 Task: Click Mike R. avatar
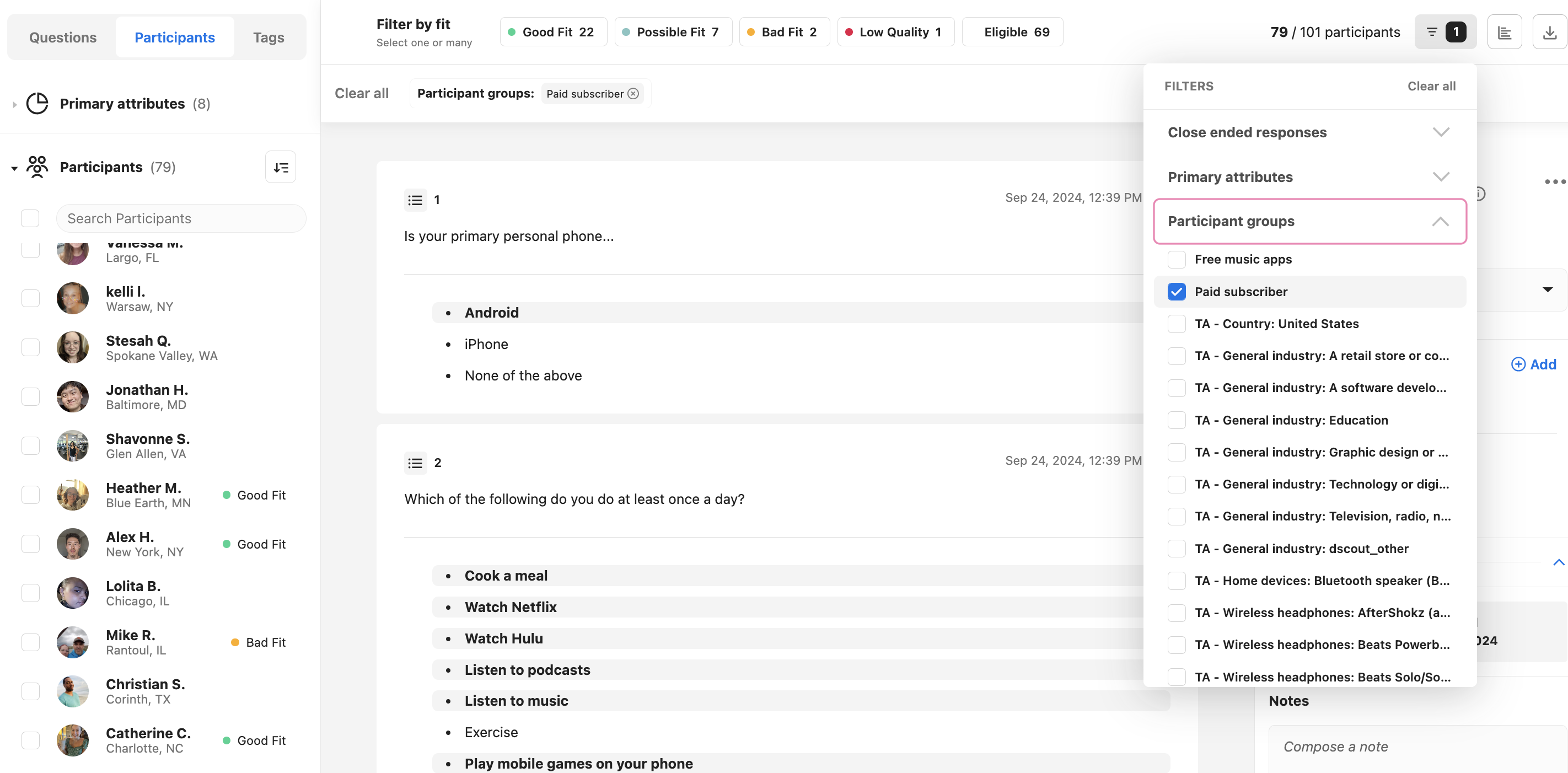72,642
